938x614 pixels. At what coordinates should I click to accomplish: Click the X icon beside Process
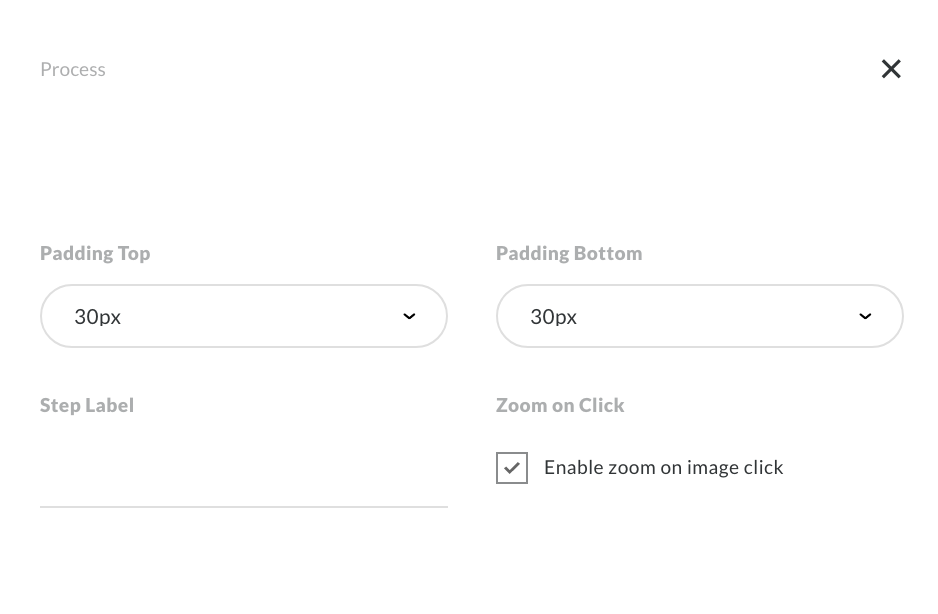coord(891,69)
